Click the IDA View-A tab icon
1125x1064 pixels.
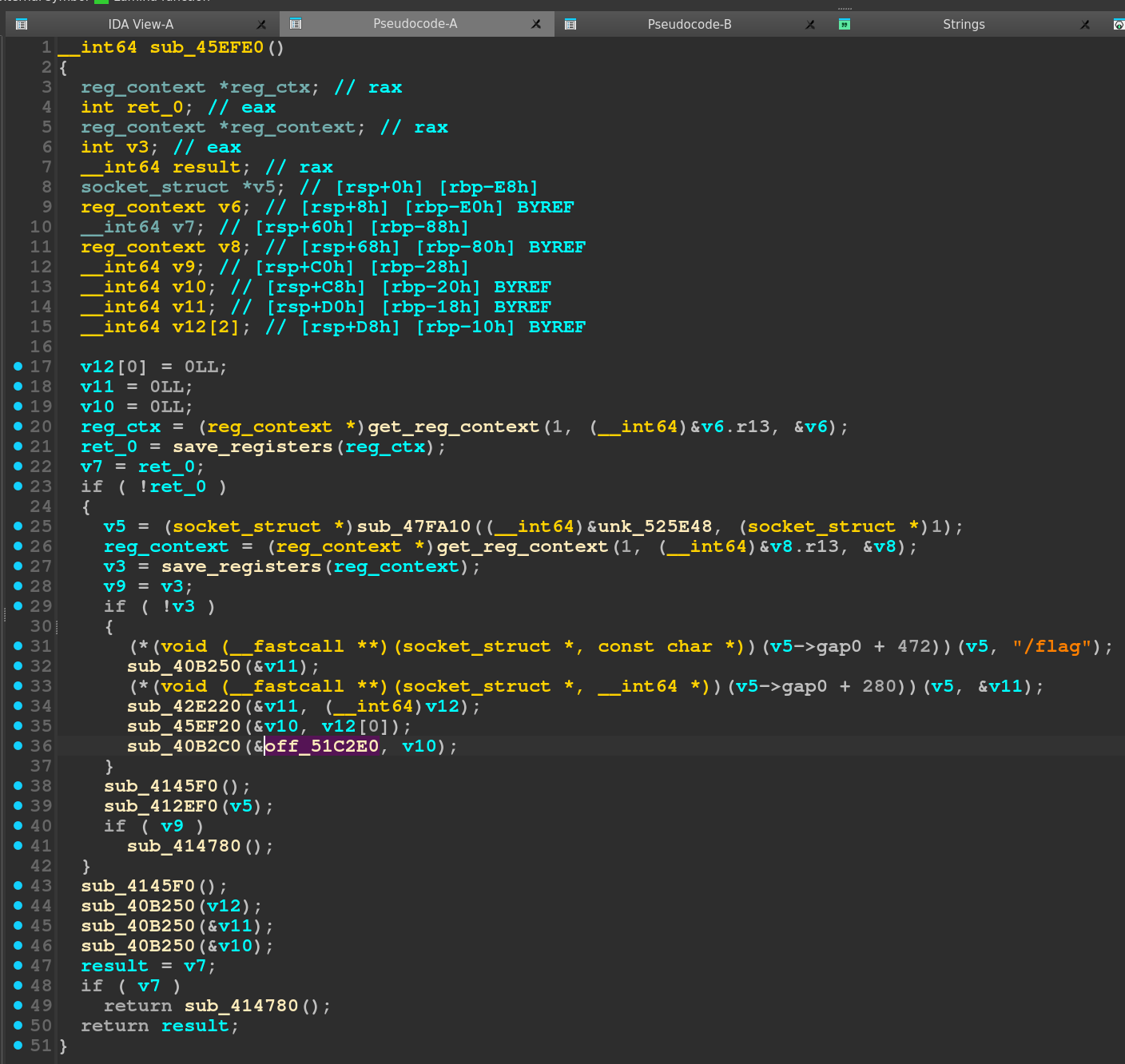tap(22, 24)
